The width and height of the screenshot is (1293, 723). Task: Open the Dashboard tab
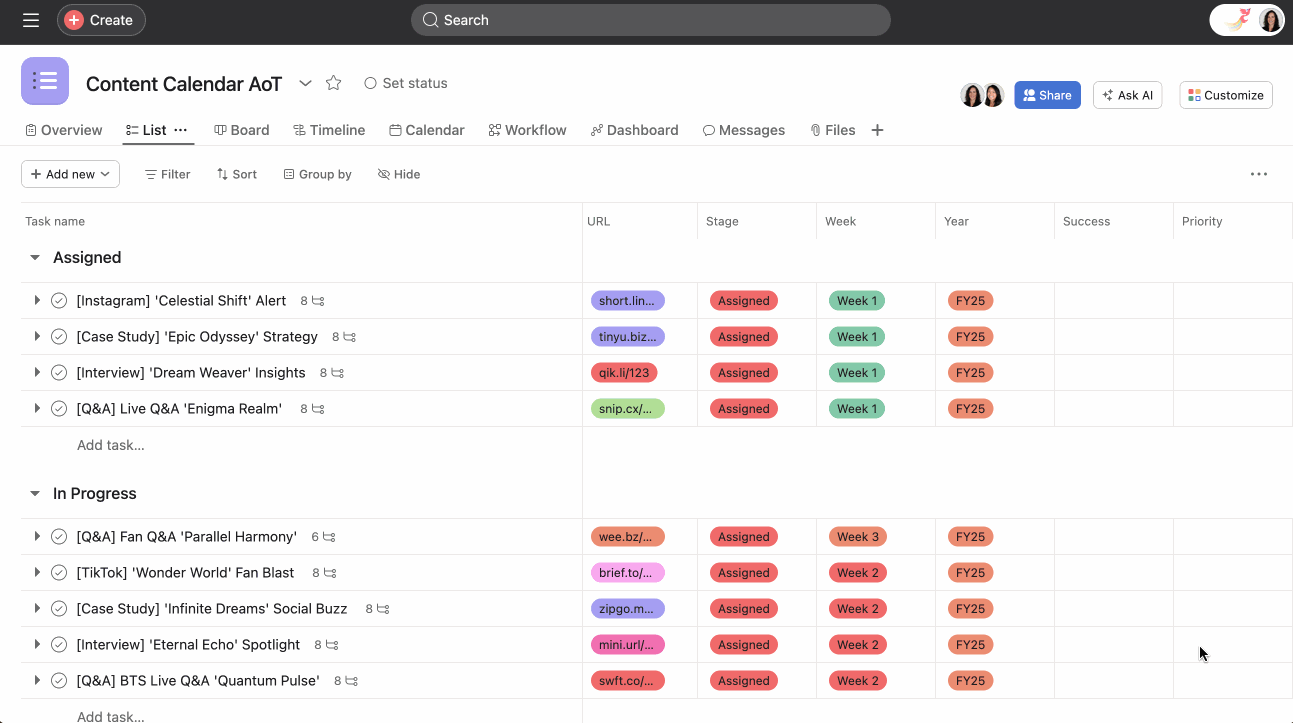coord(634,130)
